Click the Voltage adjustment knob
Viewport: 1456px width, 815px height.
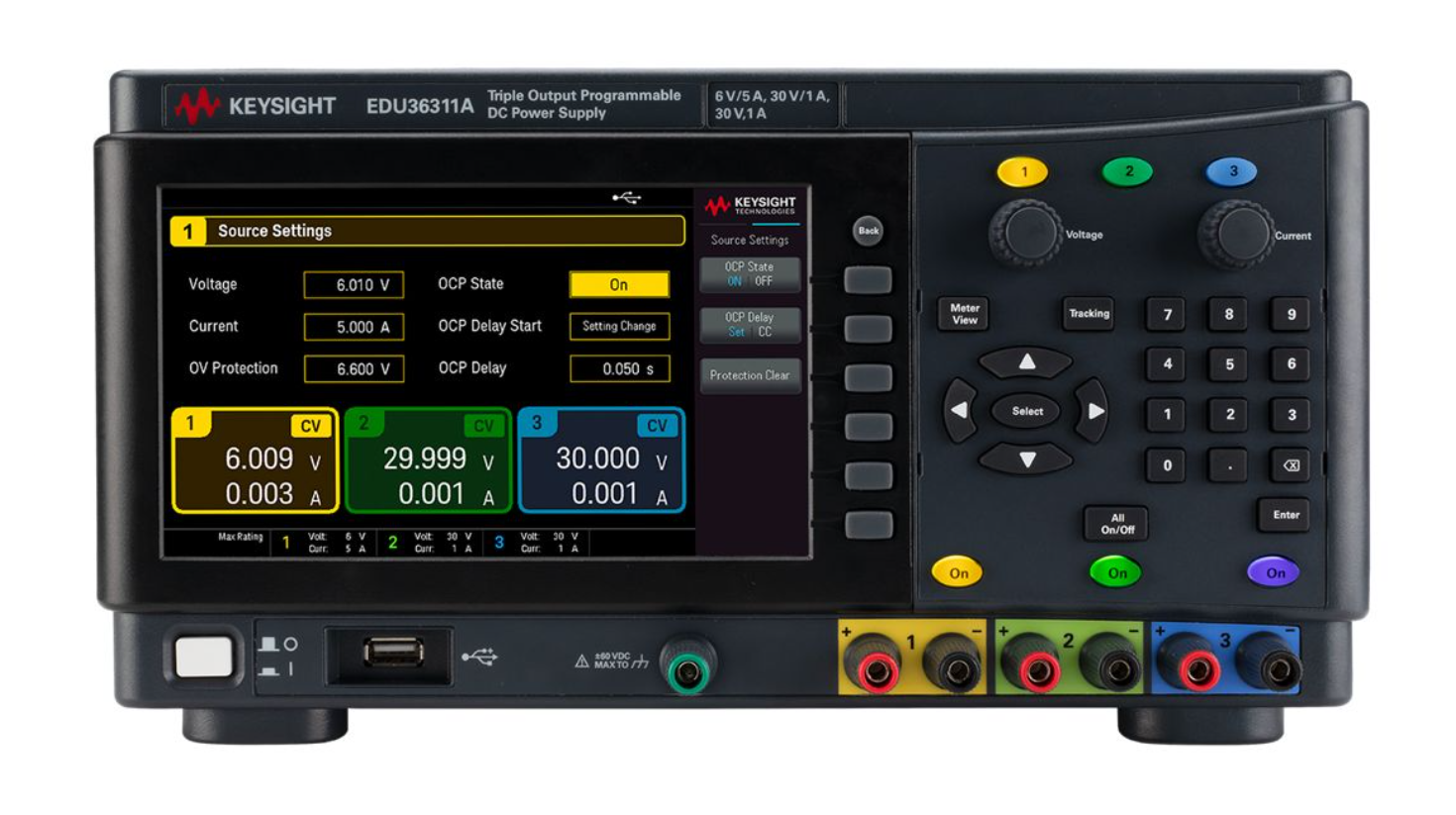point(1025,234)
